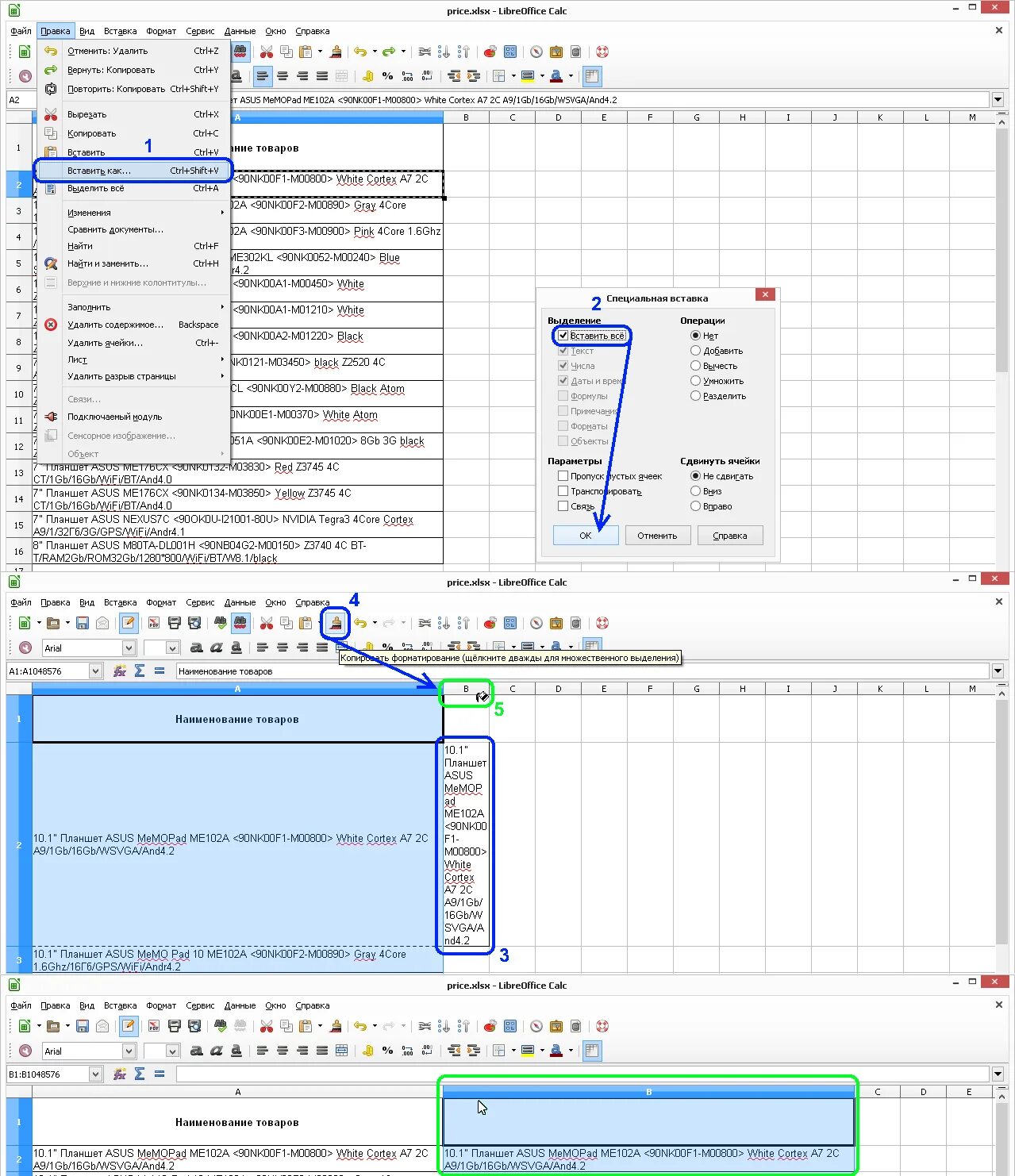Choose 'Разделить' radio button
The height and width of the screenshot is (1176, 1015).
pos(696,396)
